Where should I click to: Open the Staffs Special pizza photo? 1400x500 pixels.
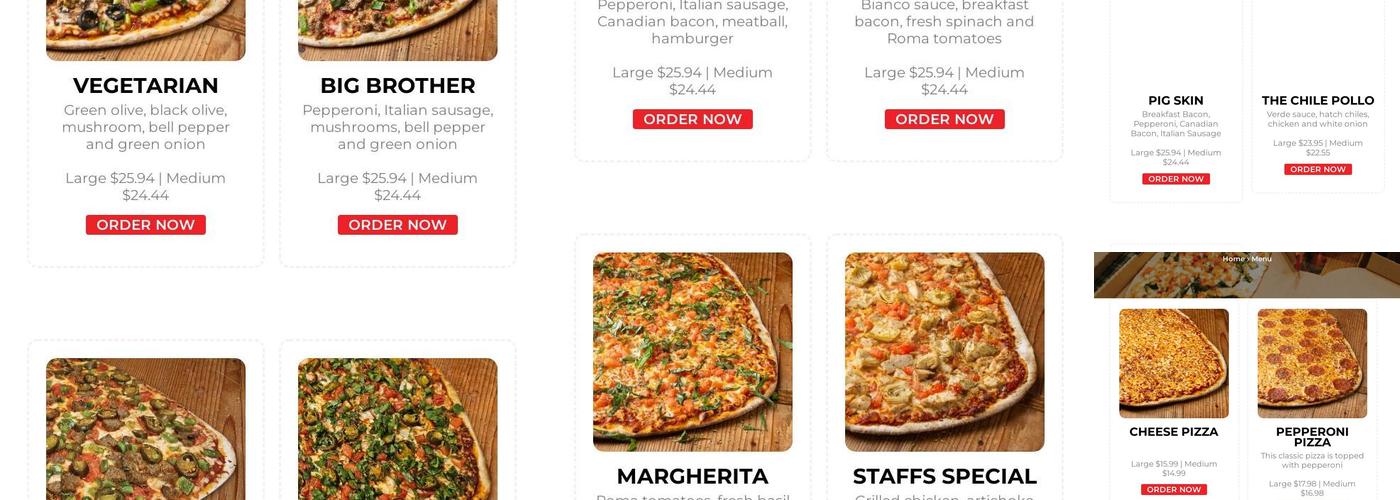(x=945, y=352)
